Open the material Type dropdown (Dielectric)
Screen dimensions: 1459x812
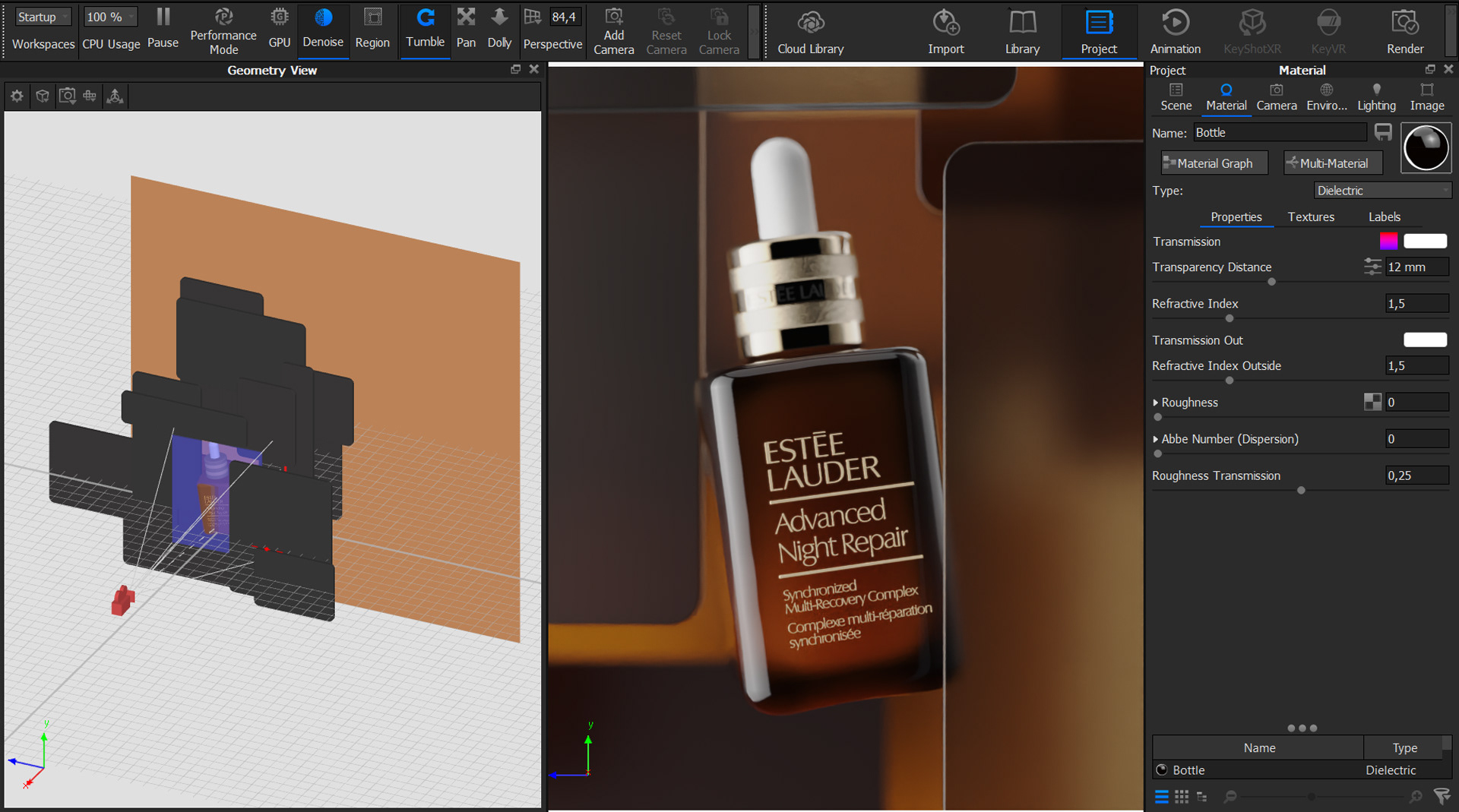coord(1382,191)
